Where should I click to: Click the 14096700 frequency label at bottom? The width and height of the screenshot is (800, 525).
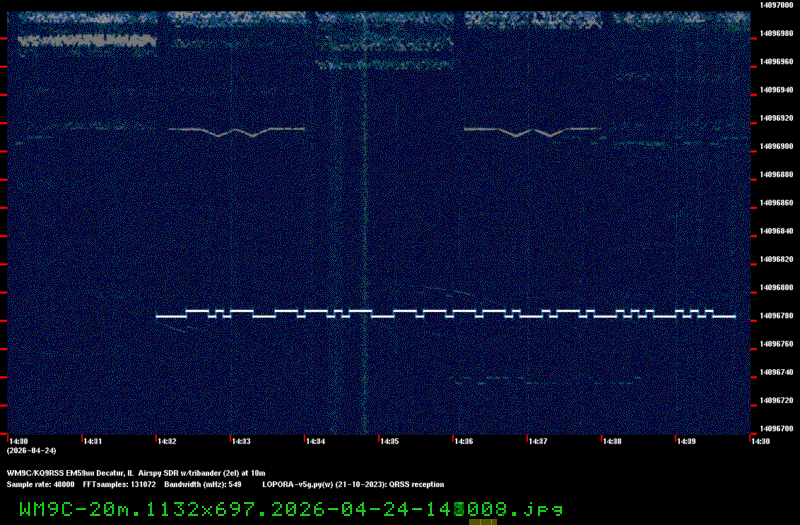[x=776, y=429]
